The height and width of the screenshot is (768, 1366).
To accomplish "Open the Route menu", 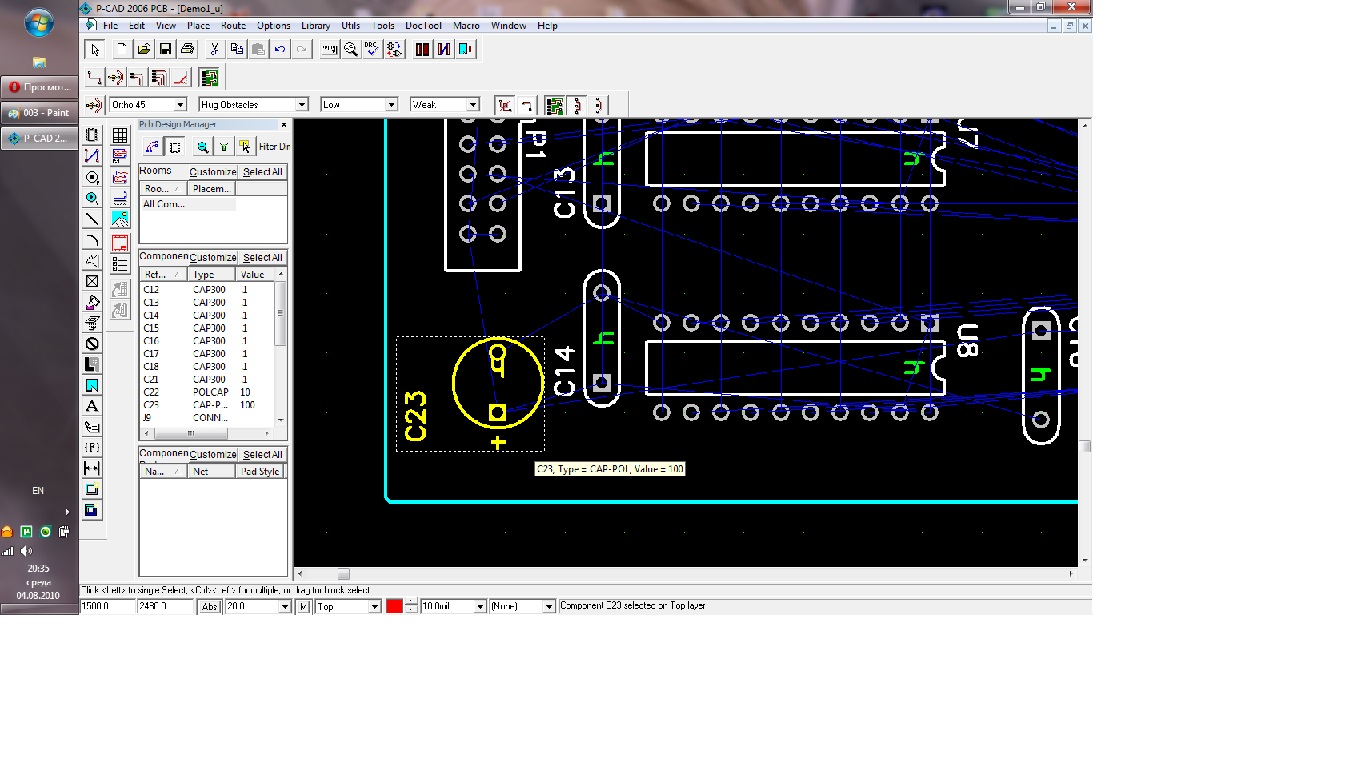I will (233, 26).
